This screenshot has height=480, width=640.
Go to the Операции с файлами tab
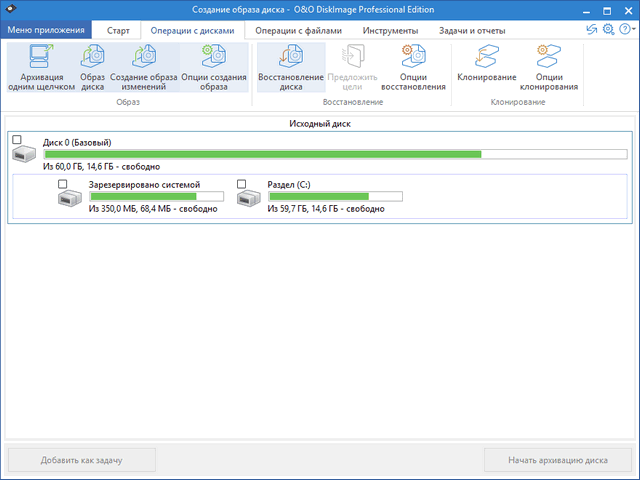pyautogui.click(x=298, y=31)
